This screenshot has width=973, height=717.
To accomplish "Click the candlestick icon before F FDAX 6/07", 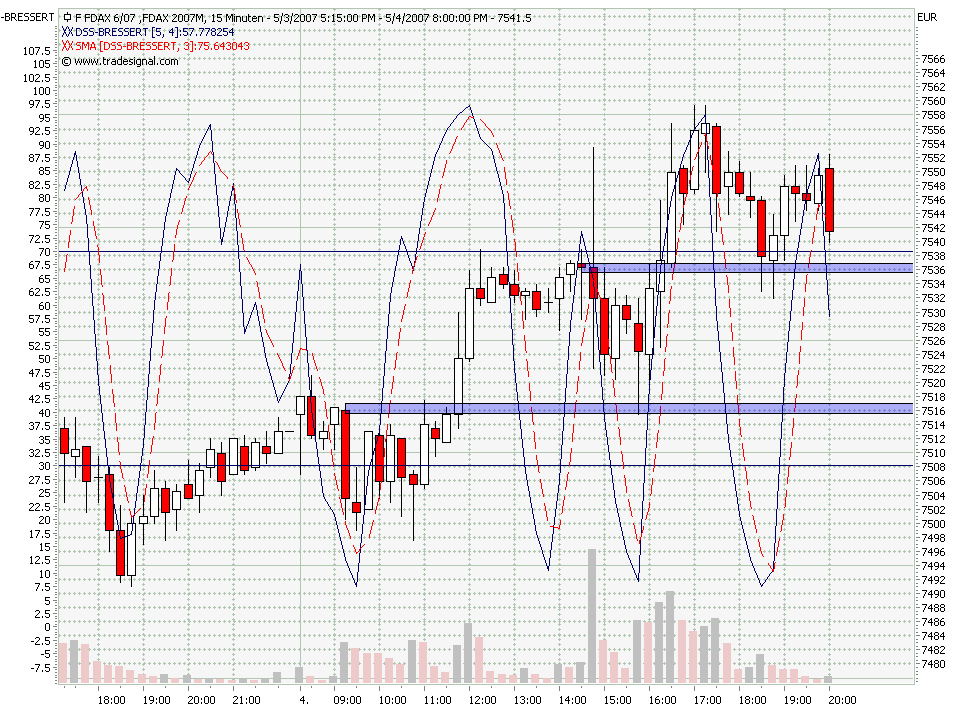I will coord(67,18).
